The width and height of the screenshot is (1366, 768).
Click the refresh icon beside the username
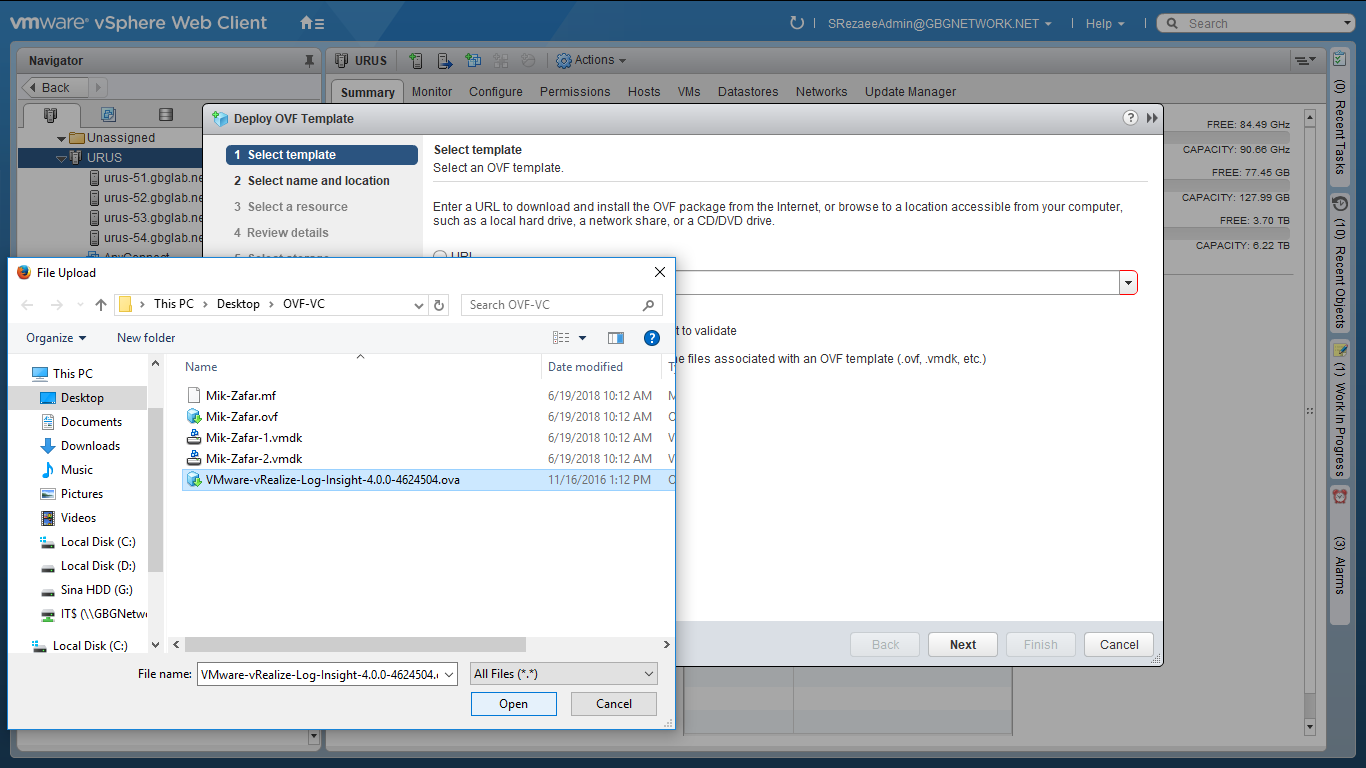[797, 23]
